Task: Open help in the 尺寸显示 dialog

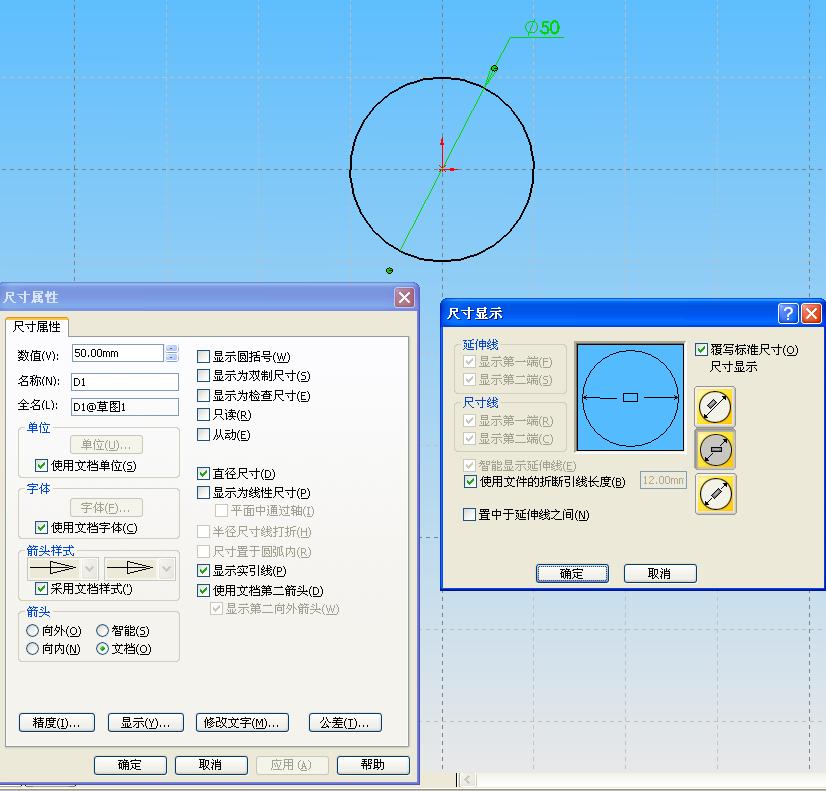Action: (x=788, y=314)
